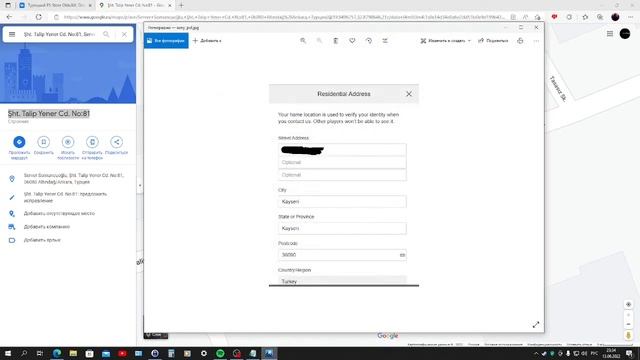This screenshot has width=640, height=360.
Task: Close the Residential Address dialog X
Action: click(x=409, y=94)
